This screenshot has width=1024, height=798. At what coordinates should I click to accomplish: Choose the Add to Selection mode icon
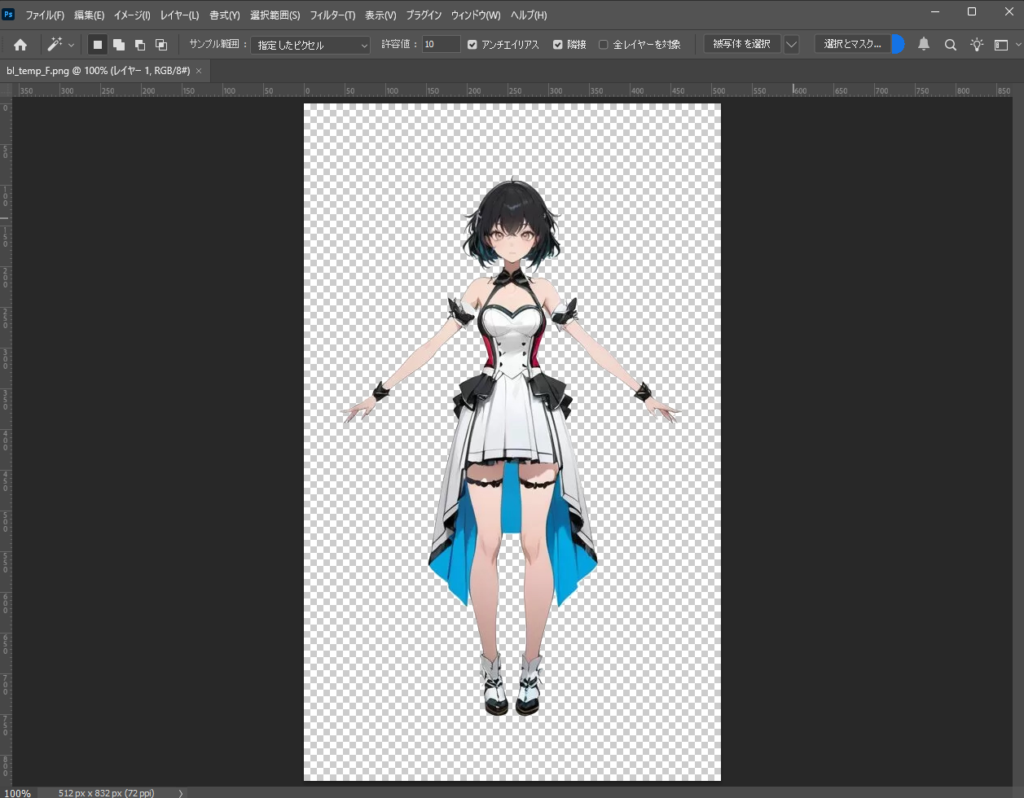118,45
